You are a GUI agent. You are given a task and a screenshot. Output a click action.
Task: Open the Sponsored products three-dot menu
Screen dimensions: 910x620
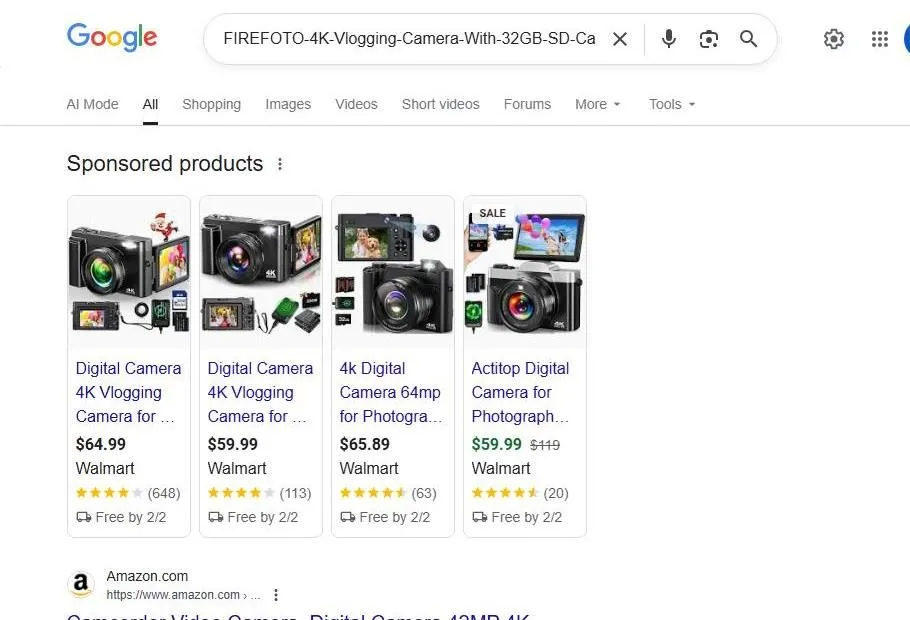[x=280, y=163]
